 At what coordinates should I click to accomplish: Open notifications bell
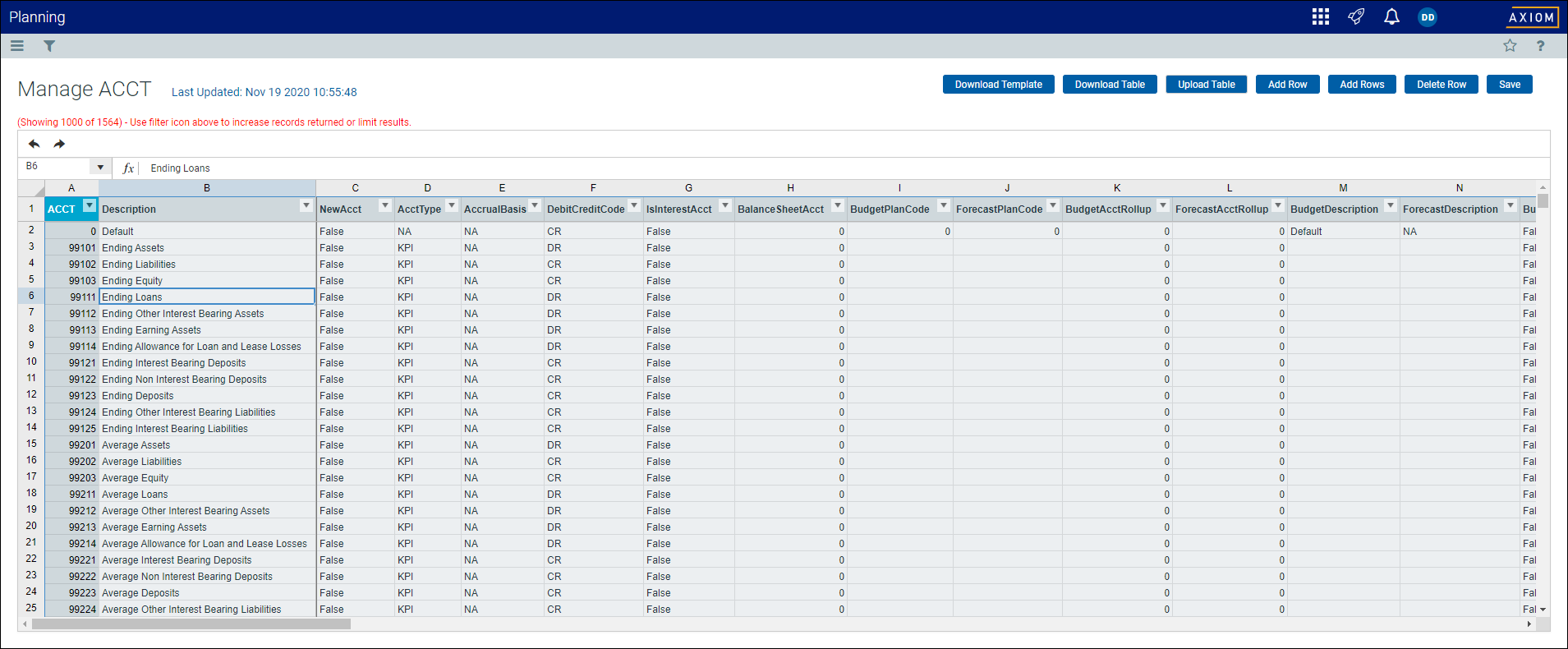(x=1391, y=16)
